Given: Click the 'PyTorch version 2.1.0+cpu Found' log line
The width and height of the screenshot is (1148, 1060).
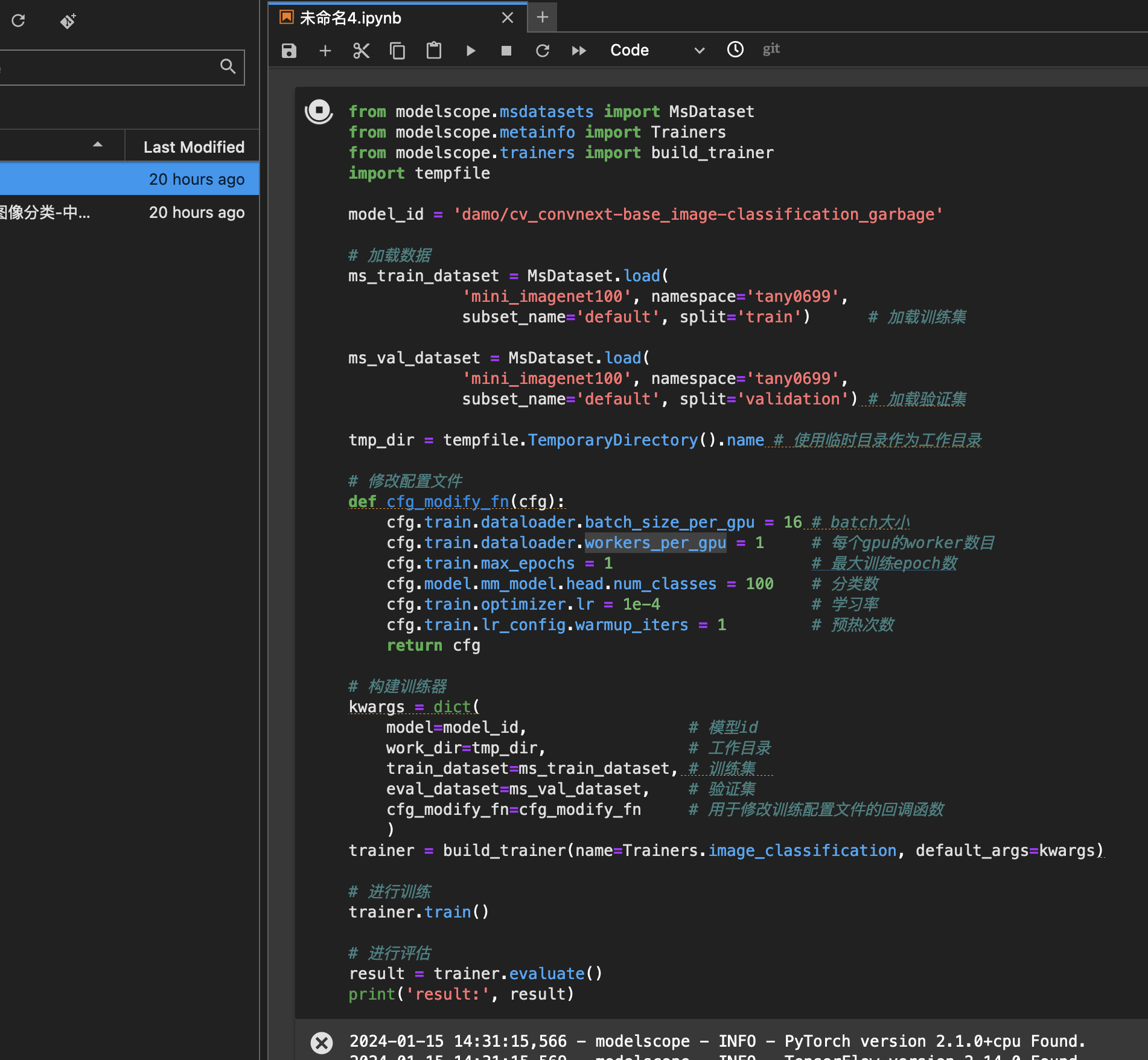Looking at the screenshot, I should (718, 1041).
